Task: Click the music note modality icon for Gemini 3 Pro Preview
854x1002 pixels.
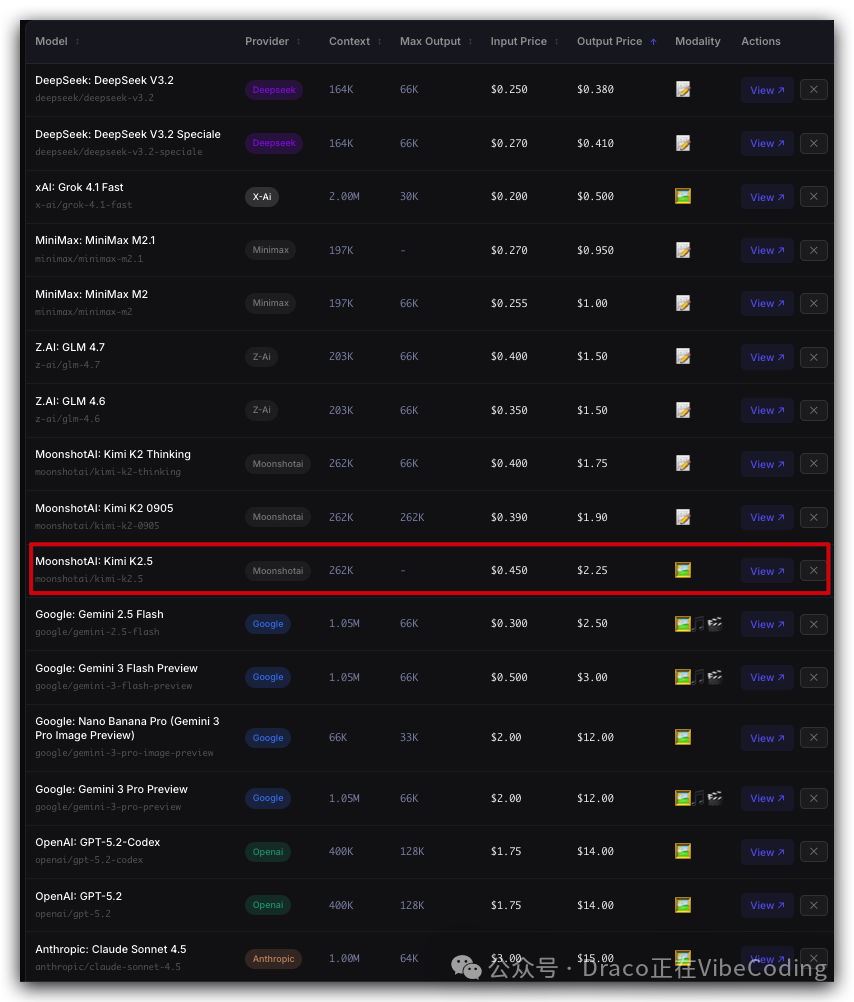Action: [699, 798]
